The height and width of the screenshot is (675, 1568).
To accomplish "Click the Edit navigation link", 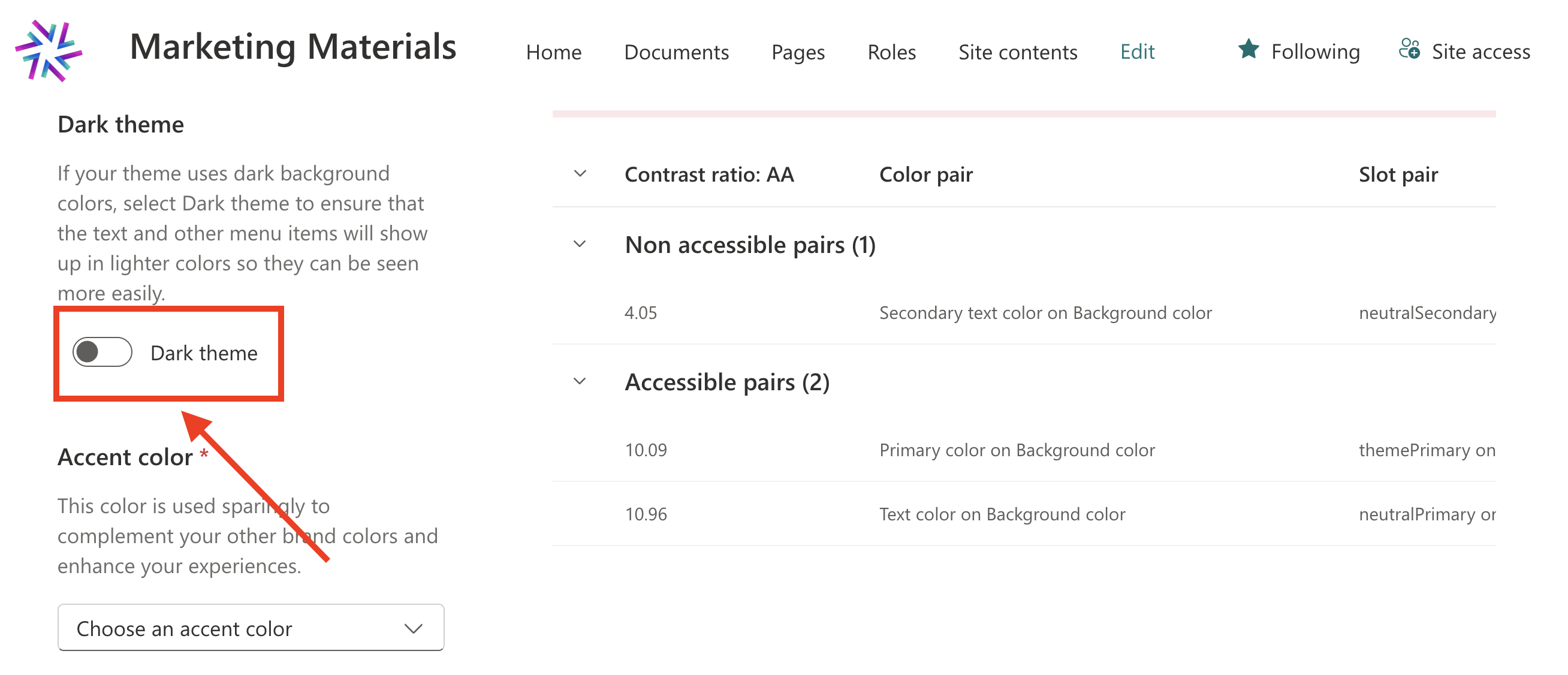I will [x=1136, y=52].
